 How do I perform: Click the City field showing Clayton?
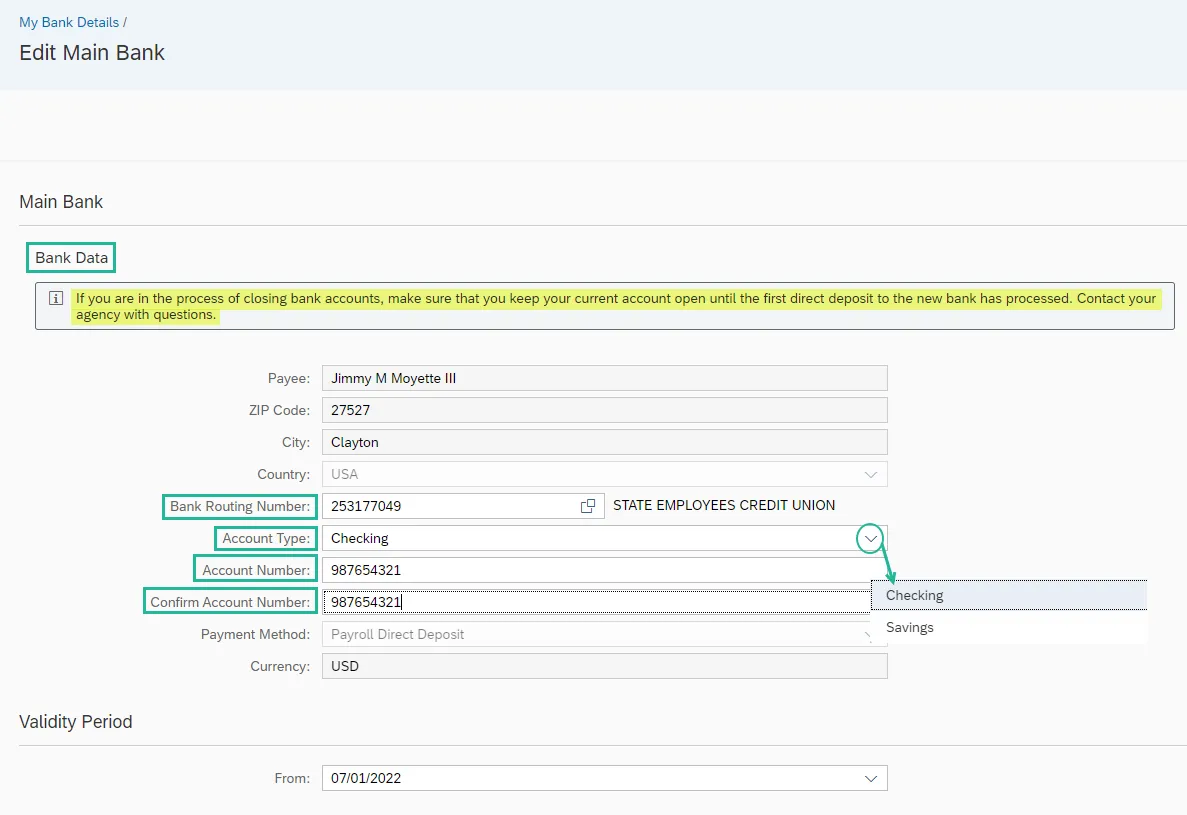click(604, 442)
